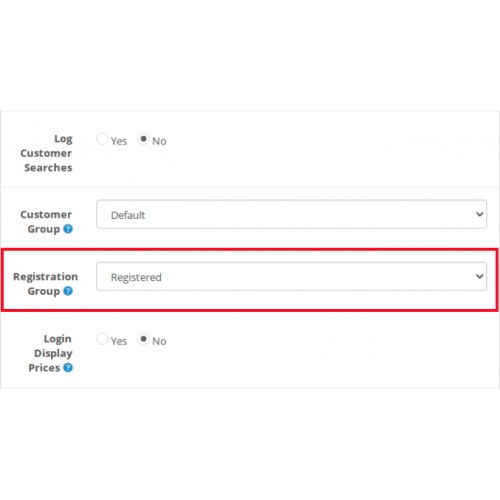Click the "No" text label for Login Display Prices
Viewport: 500px width, 500px height.
point(159,341)
